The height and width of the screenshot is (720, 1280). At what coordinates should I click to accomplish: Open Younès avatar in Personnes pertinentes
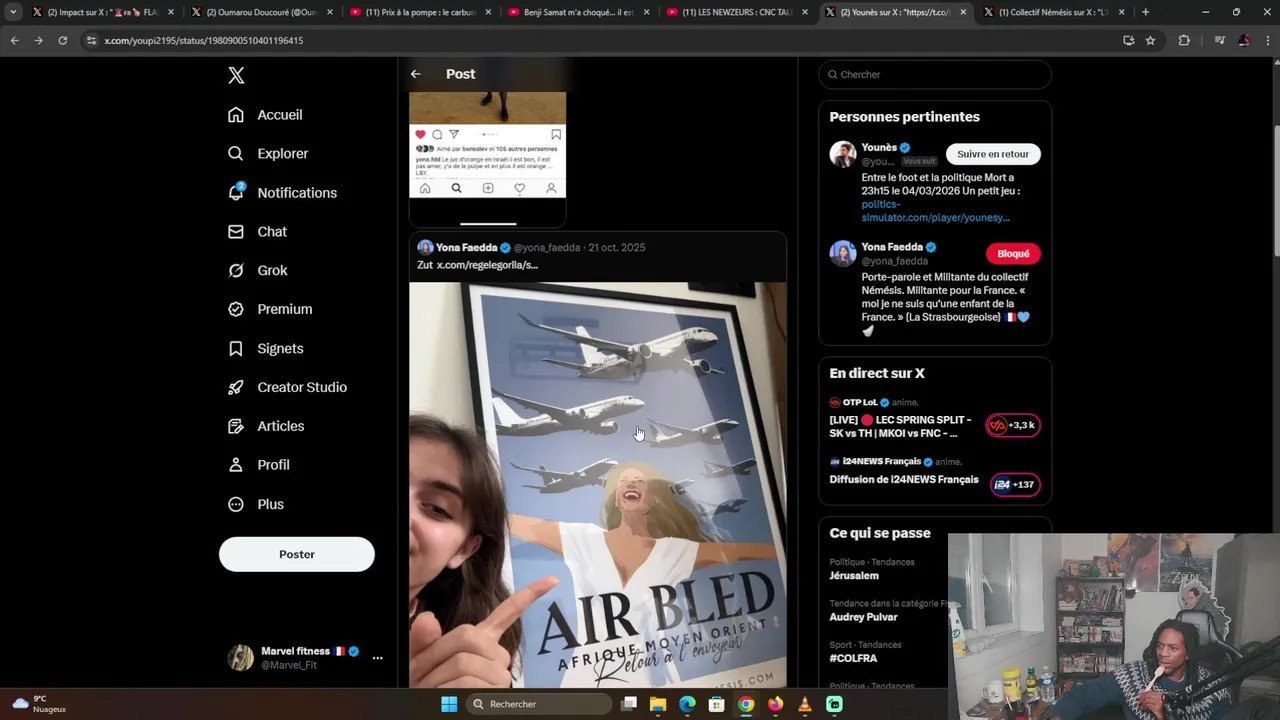(843, 154)
